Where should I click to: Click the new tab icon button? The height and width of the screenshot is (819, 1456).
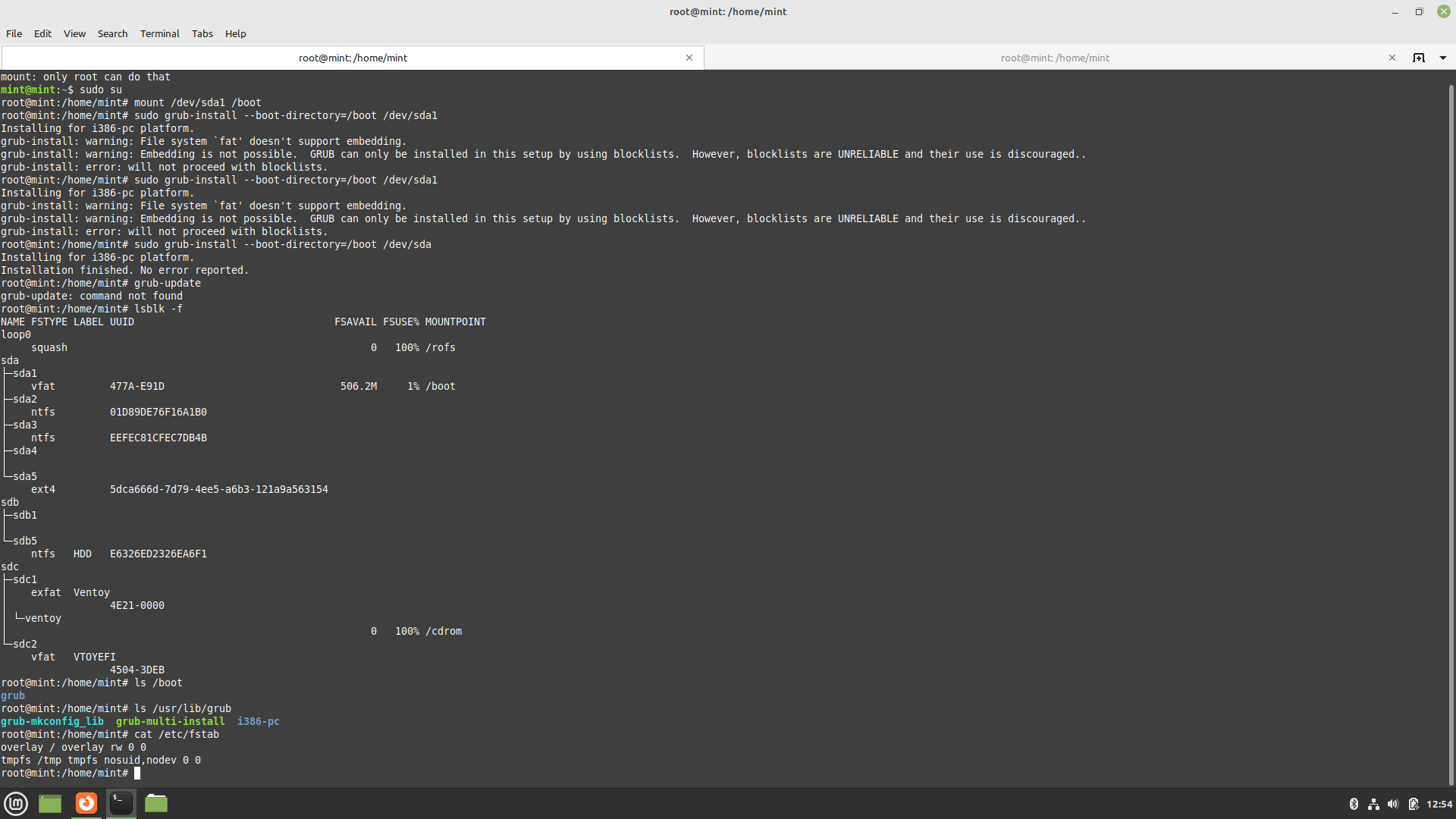click(x=1419, y=58)
